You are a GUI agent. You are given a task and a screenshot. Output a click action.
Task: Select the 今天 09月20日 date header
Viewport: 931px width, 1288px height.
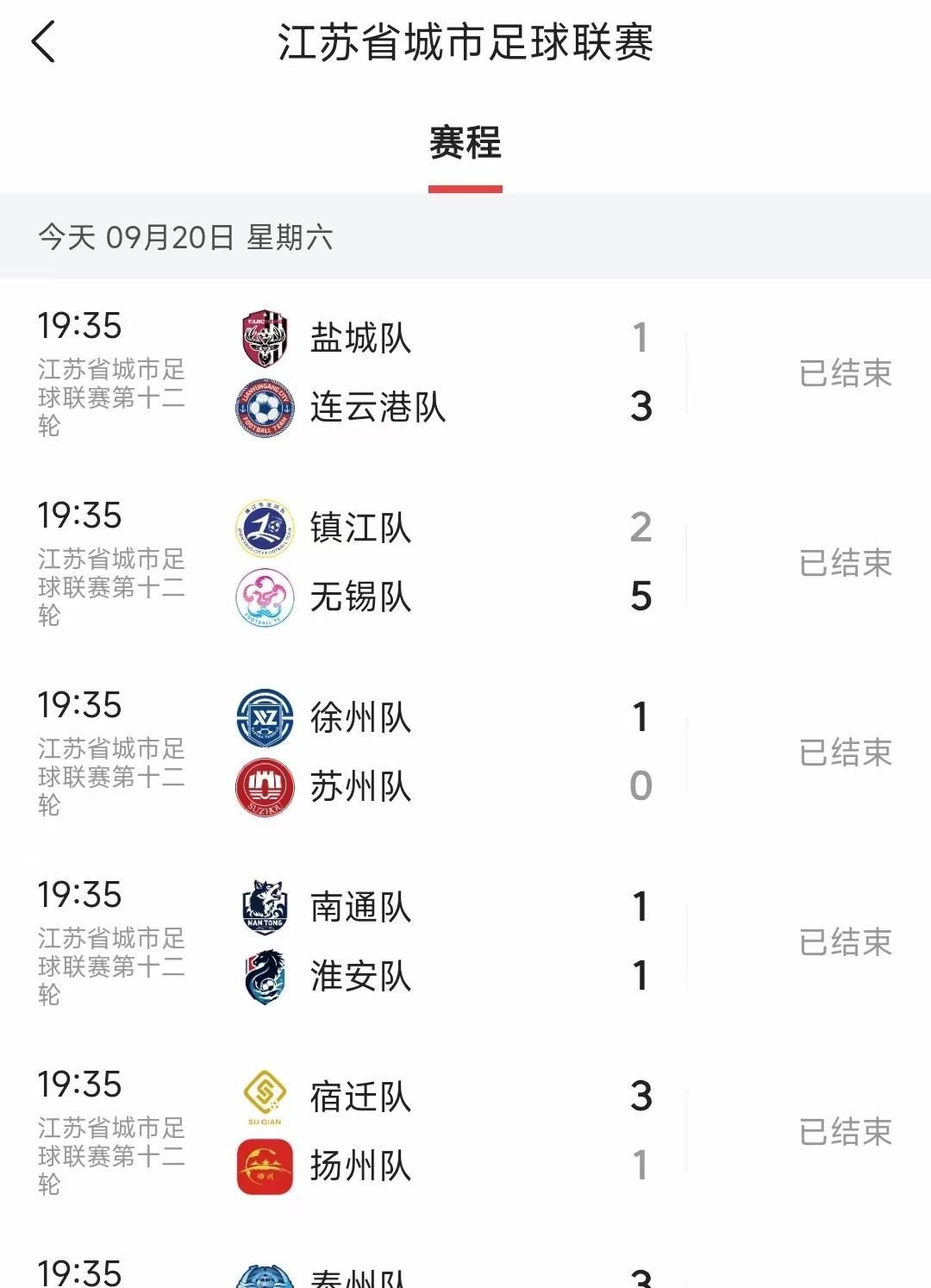pyautogui.click(x=185, y=237)
